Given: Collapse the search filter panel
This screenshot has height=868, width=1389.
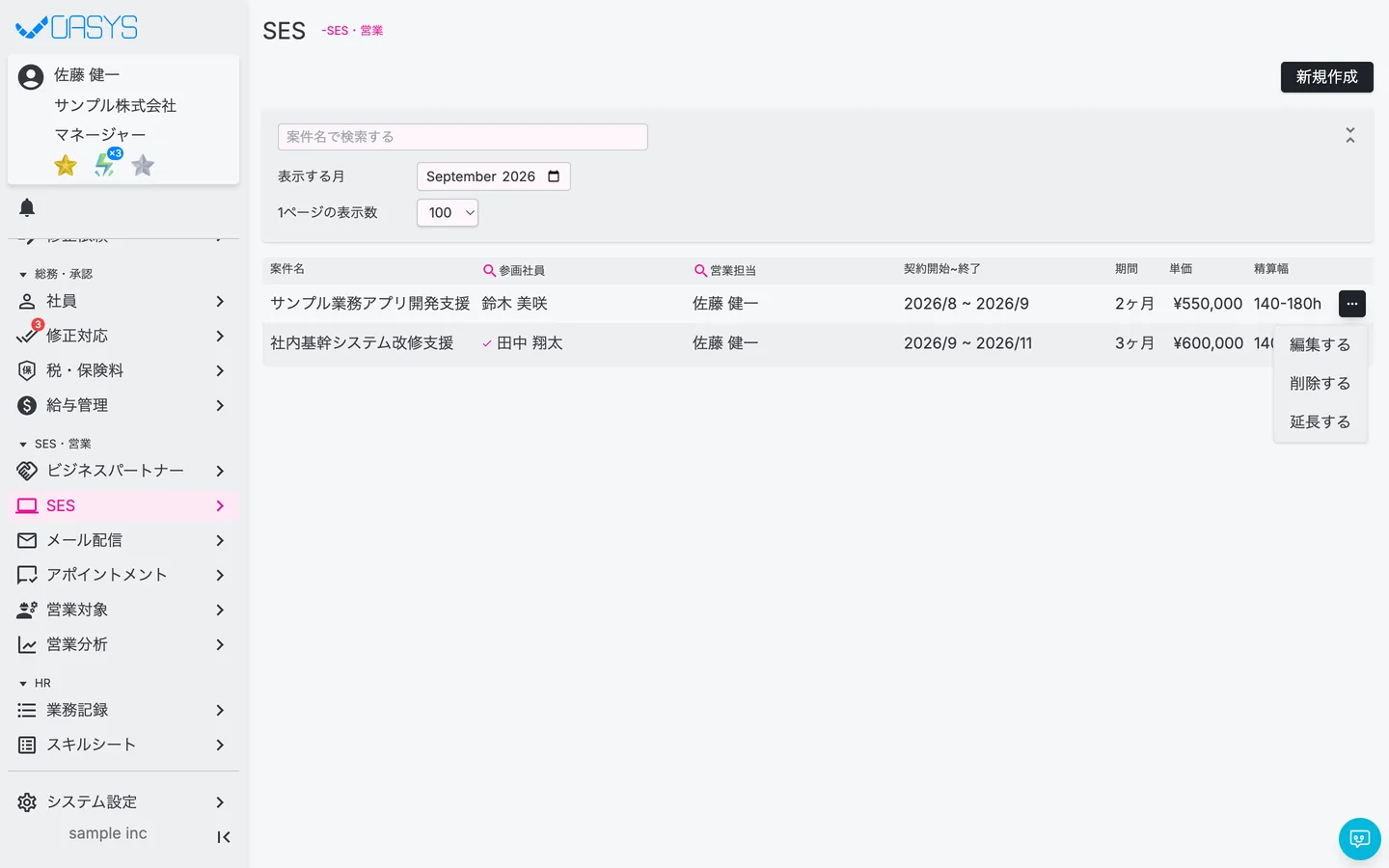Looking at the screenshot, I should 1350,136.
